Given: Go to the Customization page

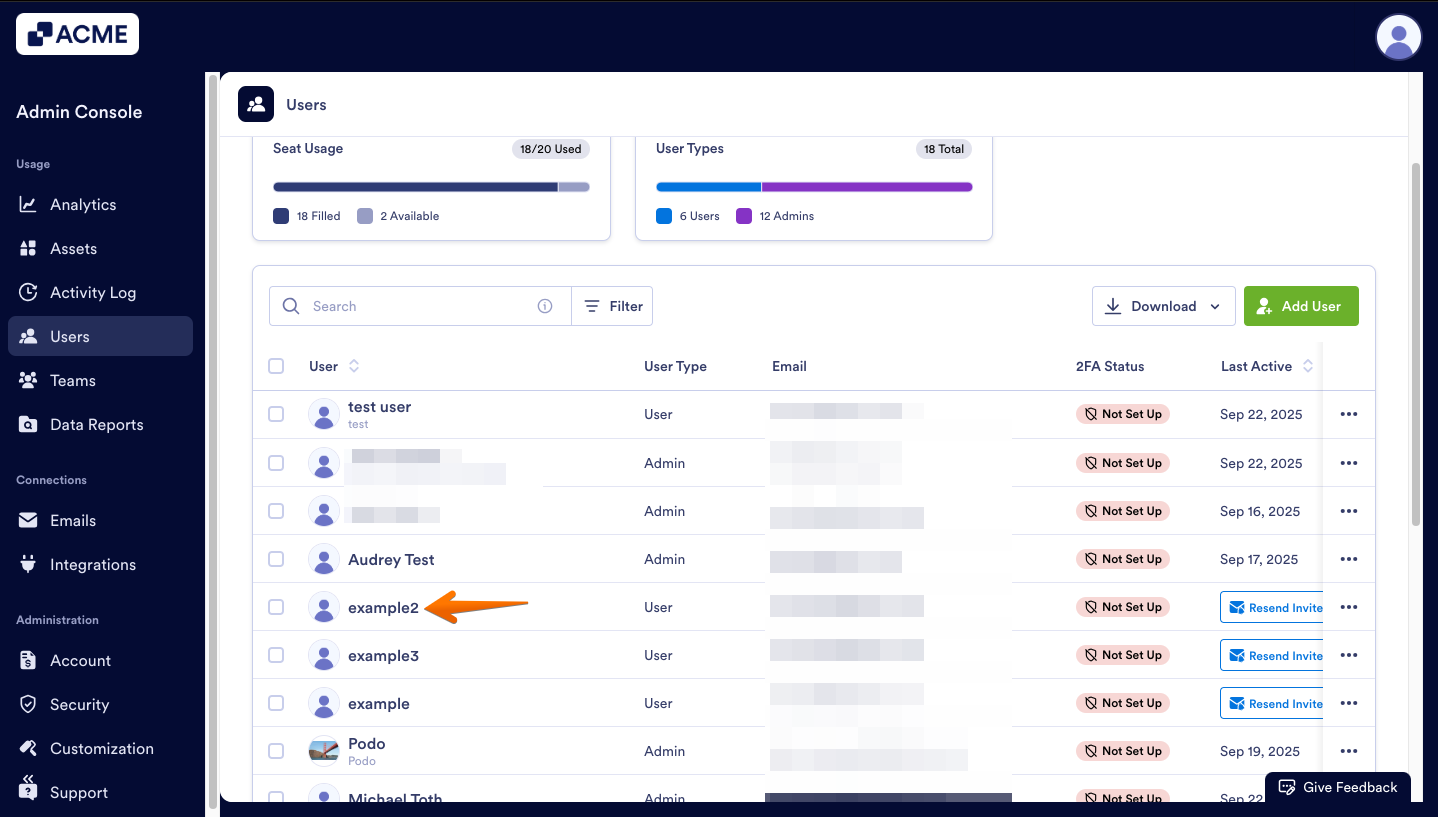Looking at the screenshot, I should click(101, 749).
